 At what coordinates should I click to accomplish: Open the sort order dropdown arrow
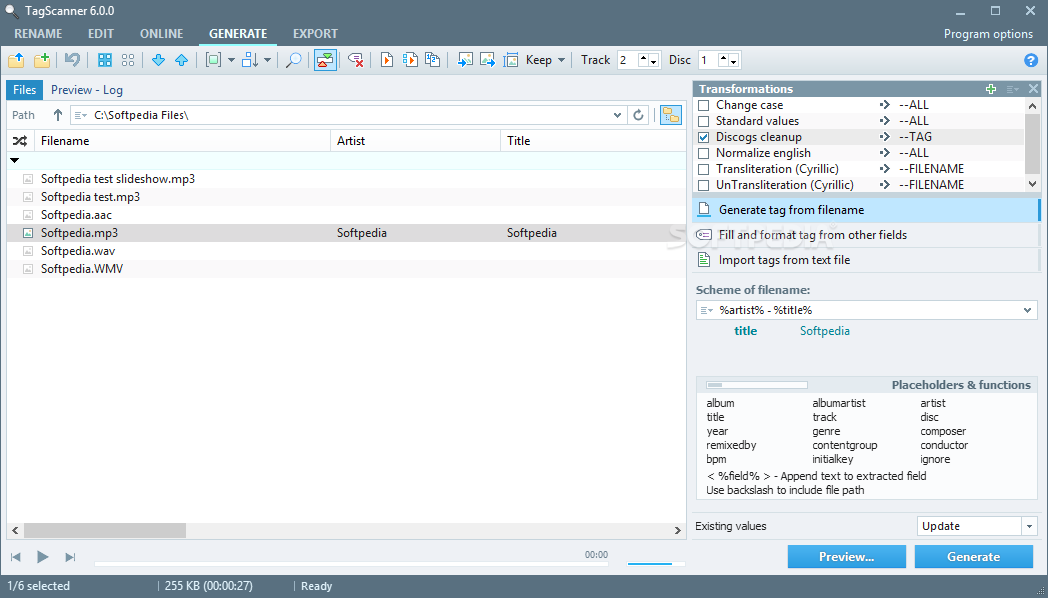pos(267,60)
